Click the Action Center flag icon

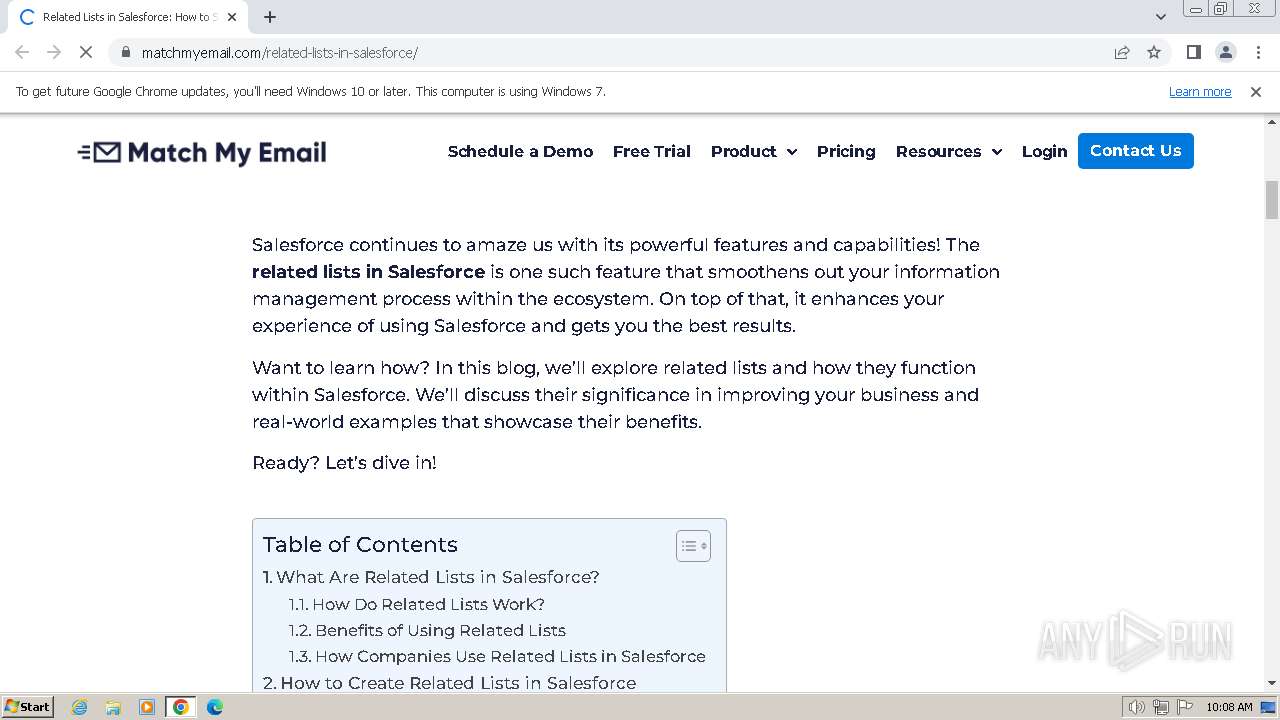click(x=1185, y=707)
